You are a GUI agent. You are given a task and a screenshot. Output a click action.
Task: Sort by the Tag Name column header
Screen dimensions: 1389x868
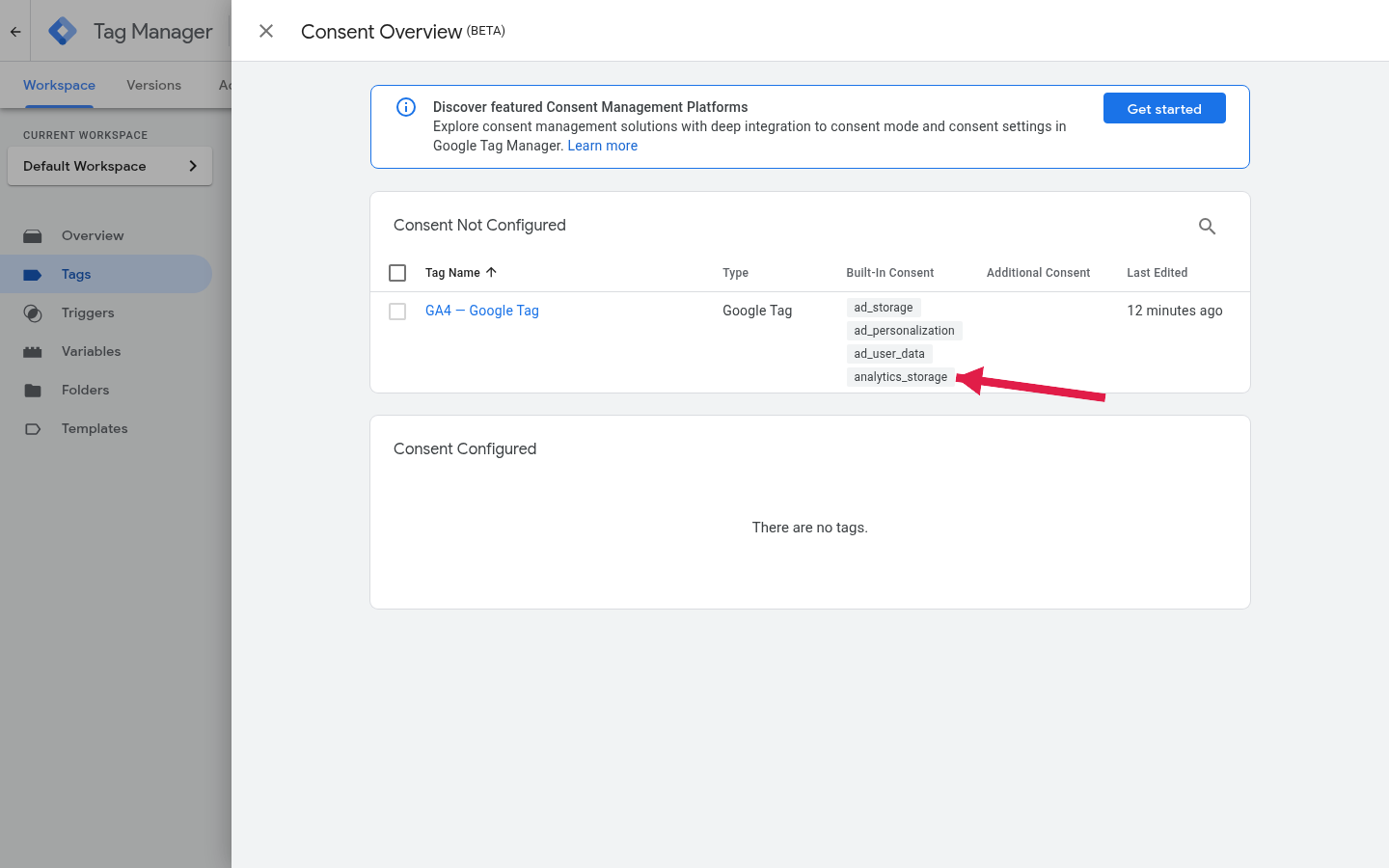pyautogui.click(x=452, y=273)
